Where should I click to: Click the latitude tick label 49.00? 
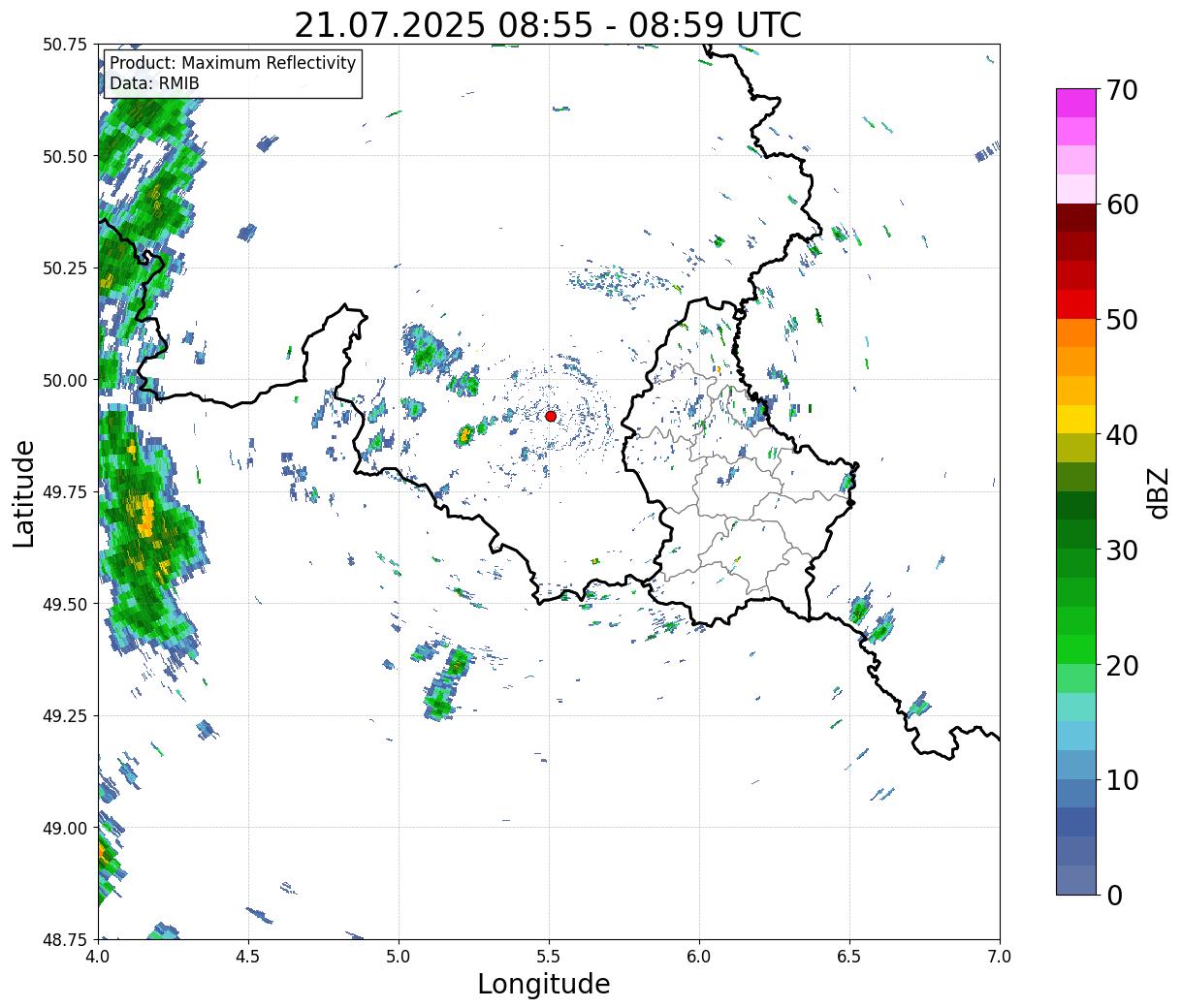coord(65,828)
